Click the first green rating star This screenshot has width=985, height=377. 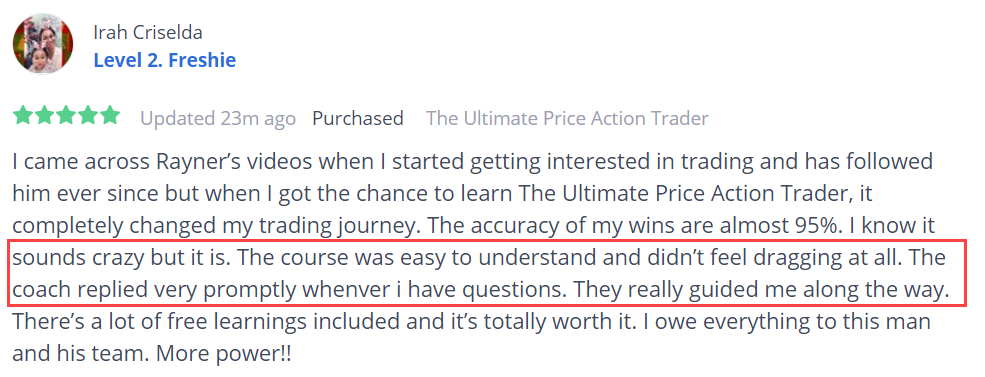pyautogui.click(x=23, y=116)
